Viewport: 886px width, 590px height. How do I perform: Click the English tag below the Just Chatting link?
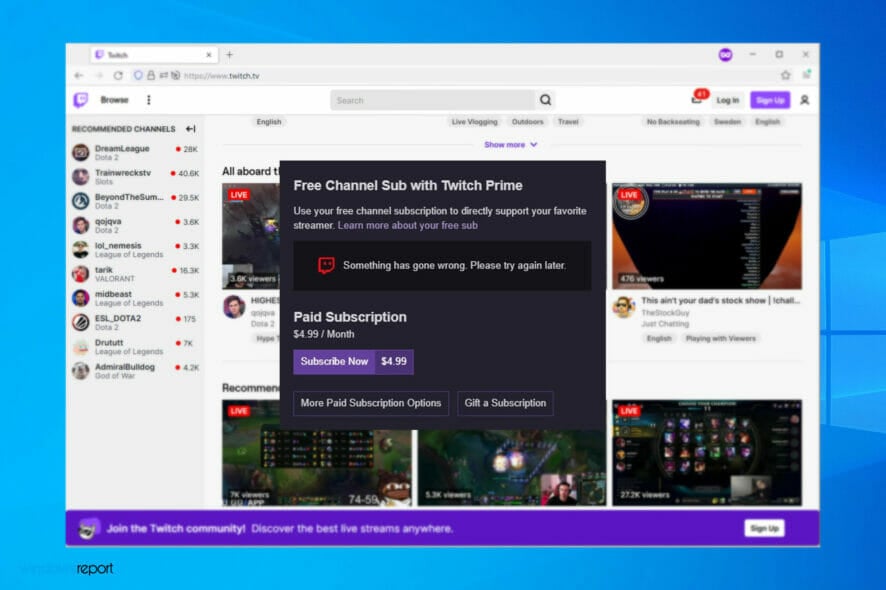(x=659, y=339)
